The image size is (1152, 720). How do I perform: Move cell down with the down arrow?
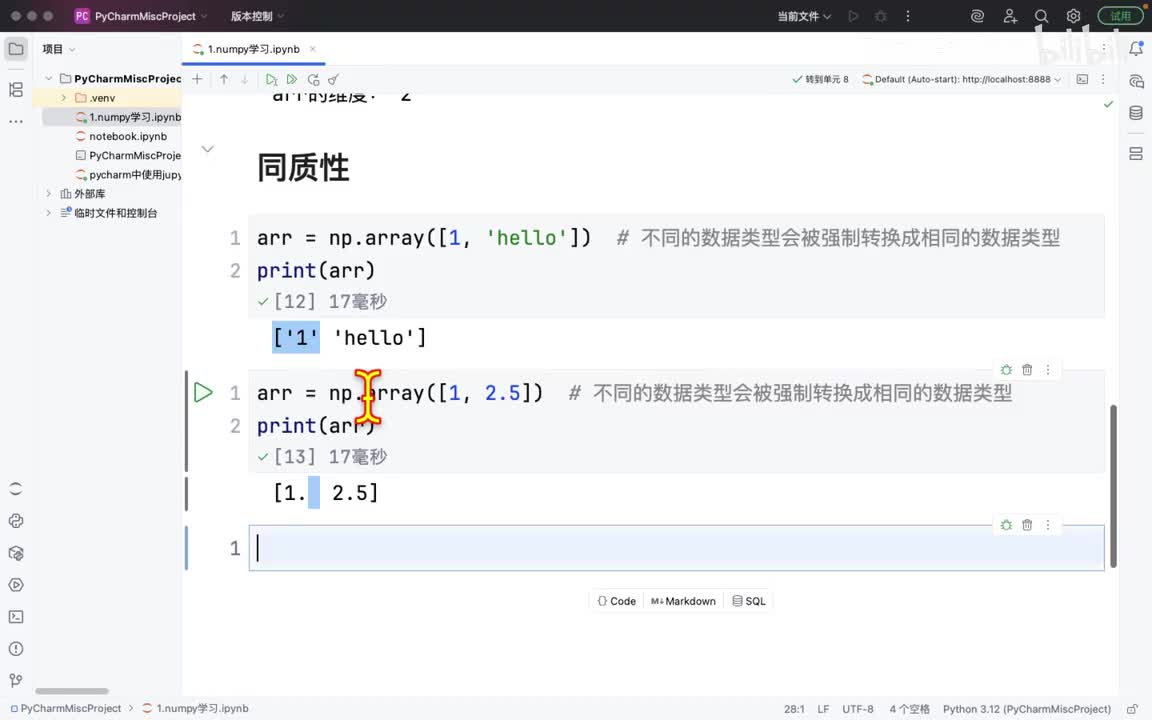[x=244, y=79]
